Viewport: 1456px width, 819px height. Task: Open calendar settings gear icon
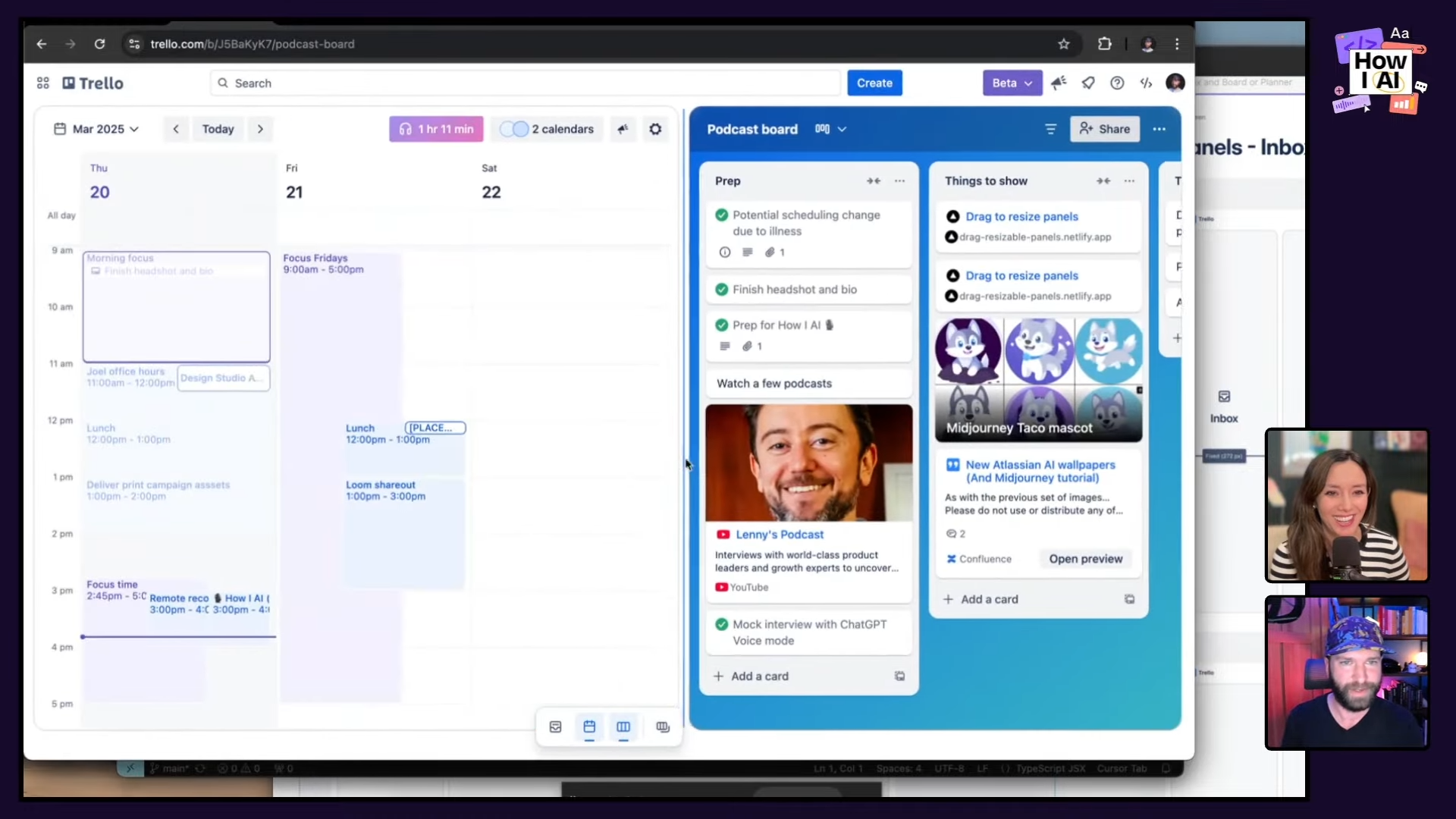pyautogui.click(x=655, y=129)
